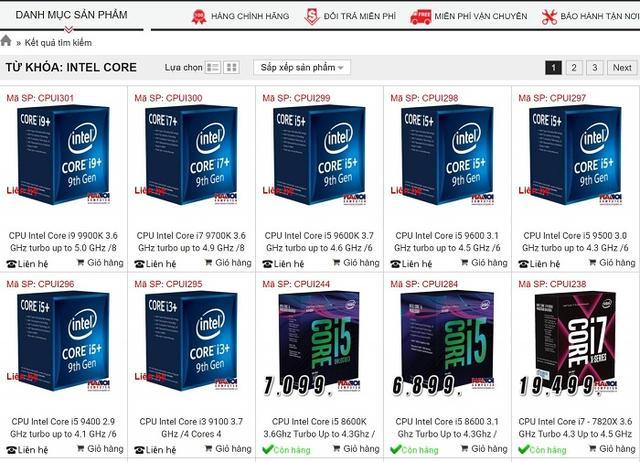Click the Bảo Hành Tận Nơi tools icon

(x=549, y=17)
